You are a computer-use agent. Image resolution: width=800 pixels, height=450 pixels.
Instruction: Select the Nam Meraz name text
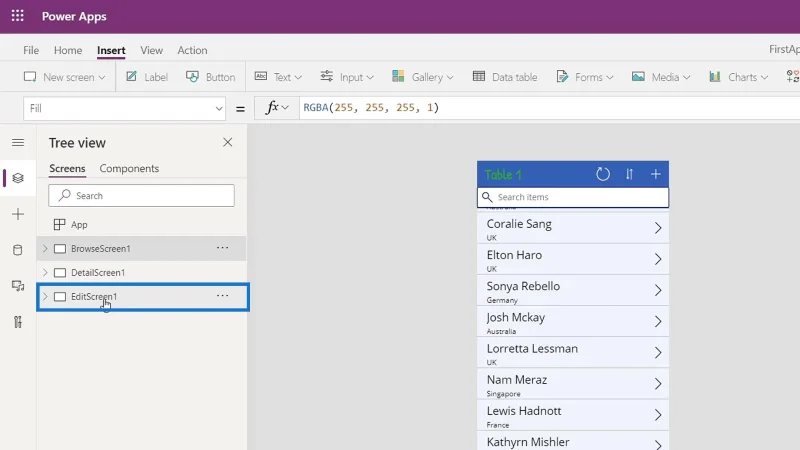tap(517, 380)
